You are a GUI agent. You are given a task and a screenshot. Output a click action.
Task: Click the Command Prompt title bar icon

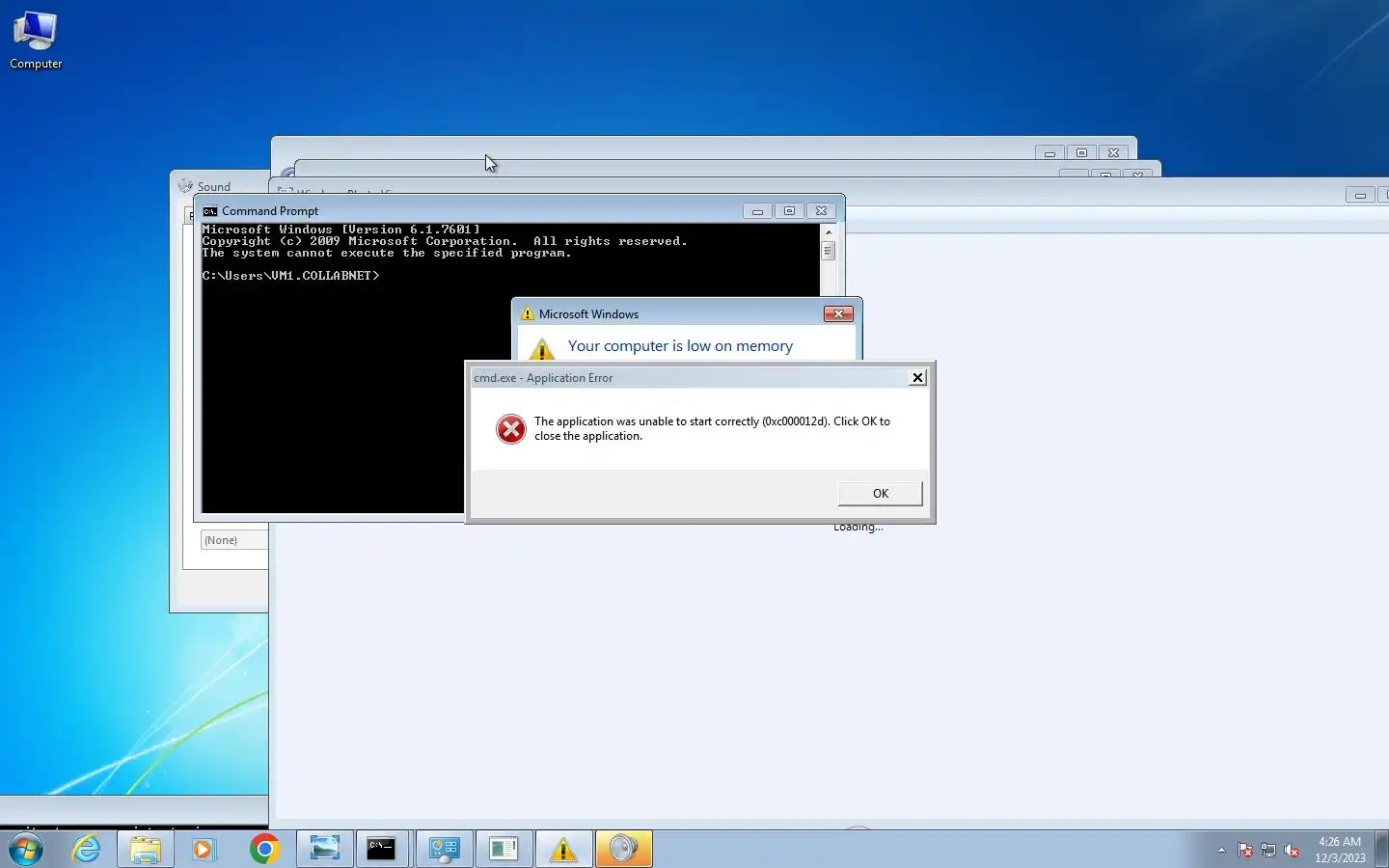click(209, 211)
